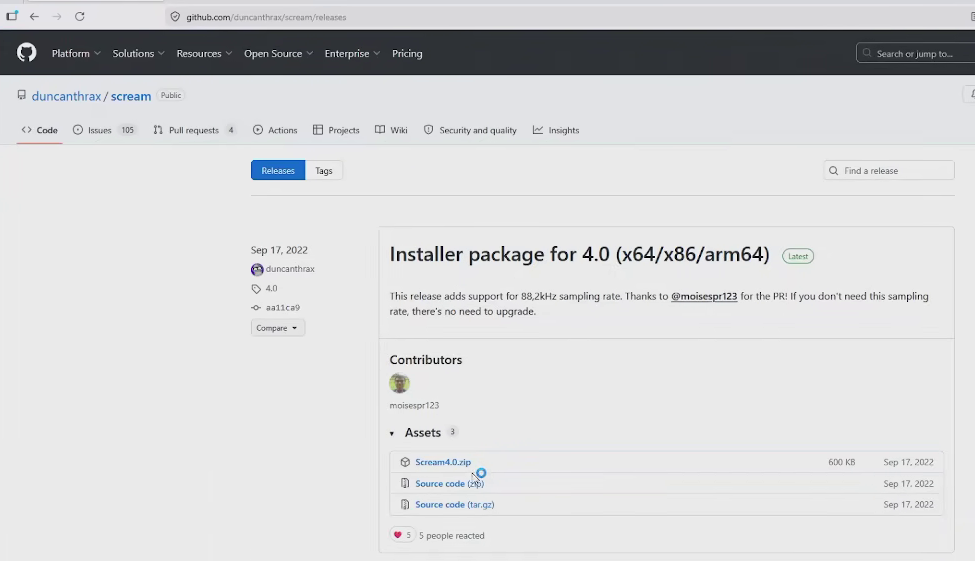The image size is (975, 561).
Task: Click the file icon beside Source code (zip)
Action: pyautogui.click(x=405, y=483)
